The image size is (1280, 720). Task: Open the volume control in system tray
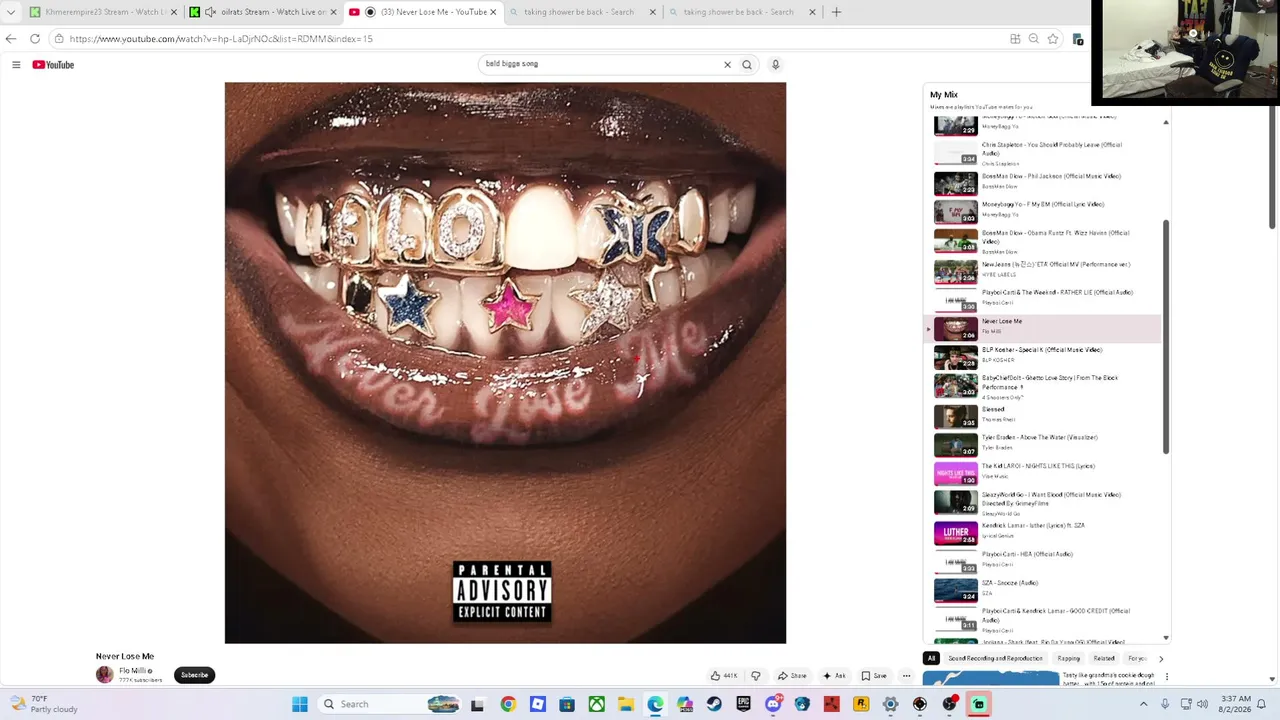pos(1201,704)
